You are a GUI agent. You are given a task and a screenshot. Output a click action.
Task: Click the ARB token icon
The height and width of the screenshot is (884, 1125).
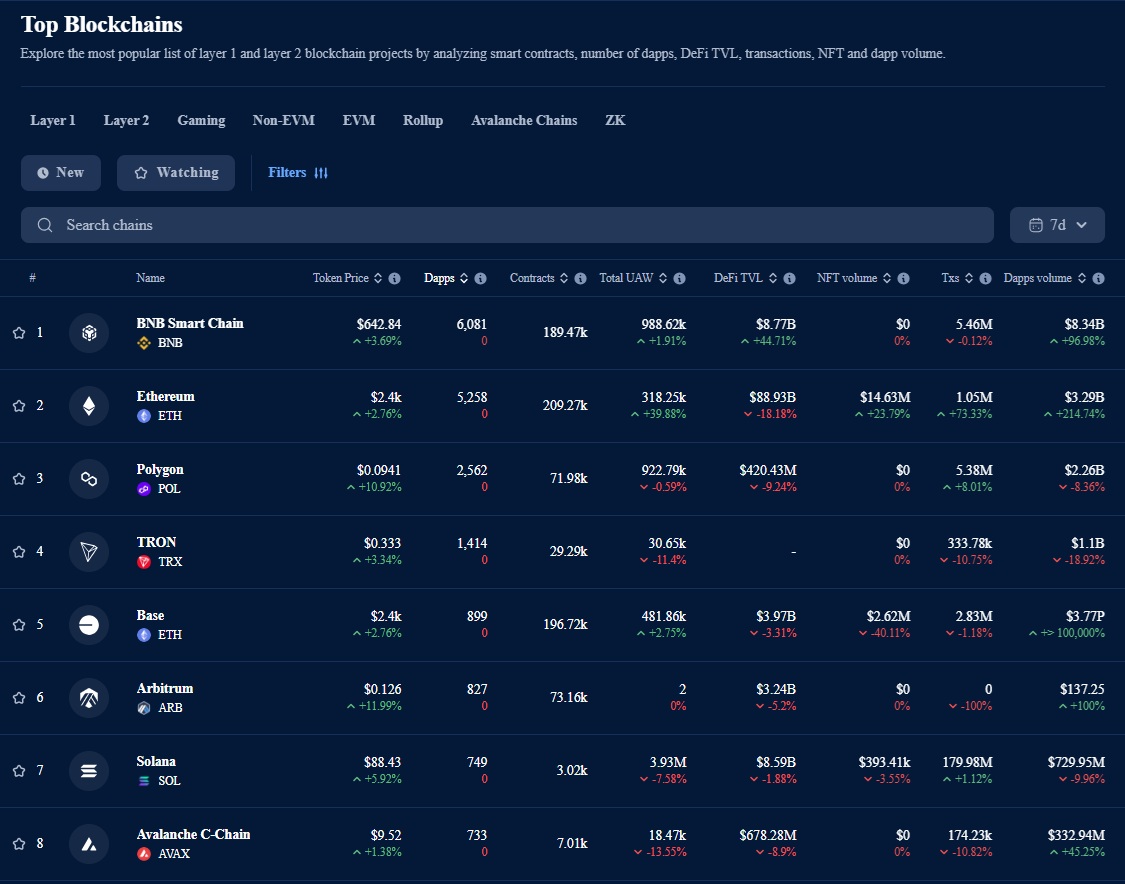point(144,707)
